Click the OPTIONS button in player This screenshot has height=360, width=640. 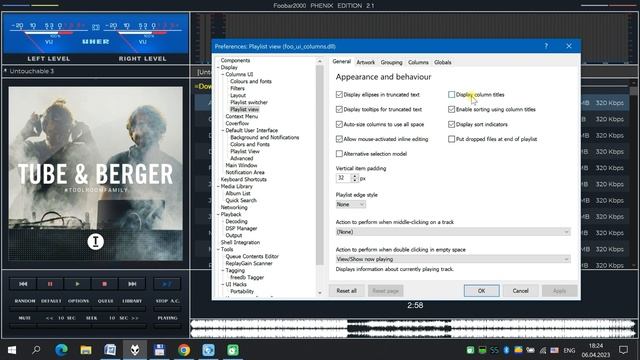[x=78, y=301]
